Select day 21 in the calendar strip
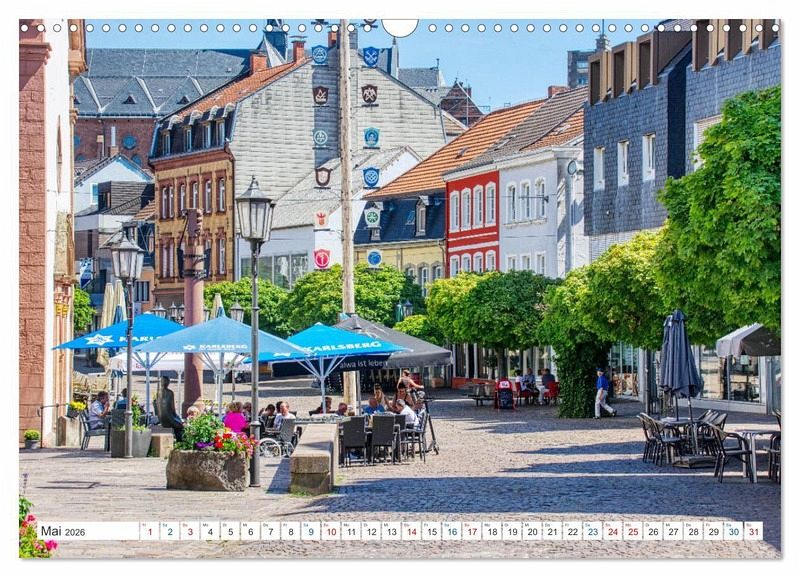The height and width of the screenshot is (577, 800). pos(553,531)
